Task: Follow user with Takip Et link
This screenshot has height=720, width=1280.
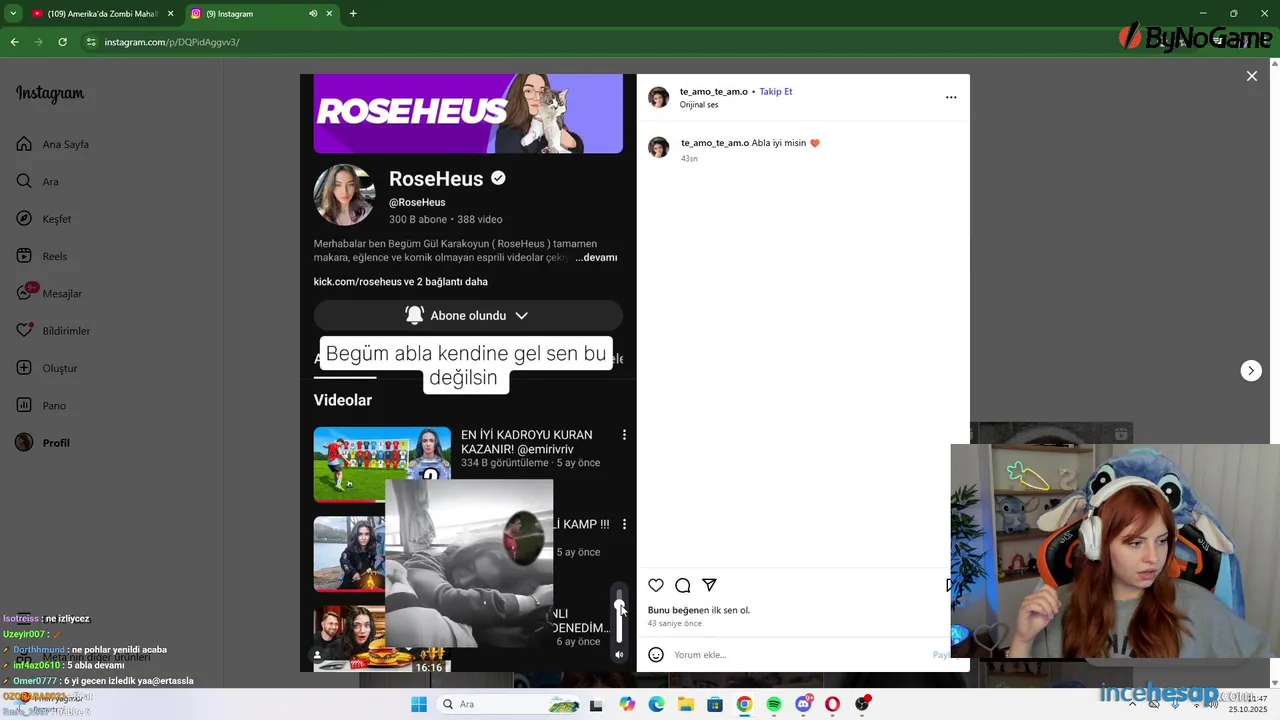Action: click(776, 91)
